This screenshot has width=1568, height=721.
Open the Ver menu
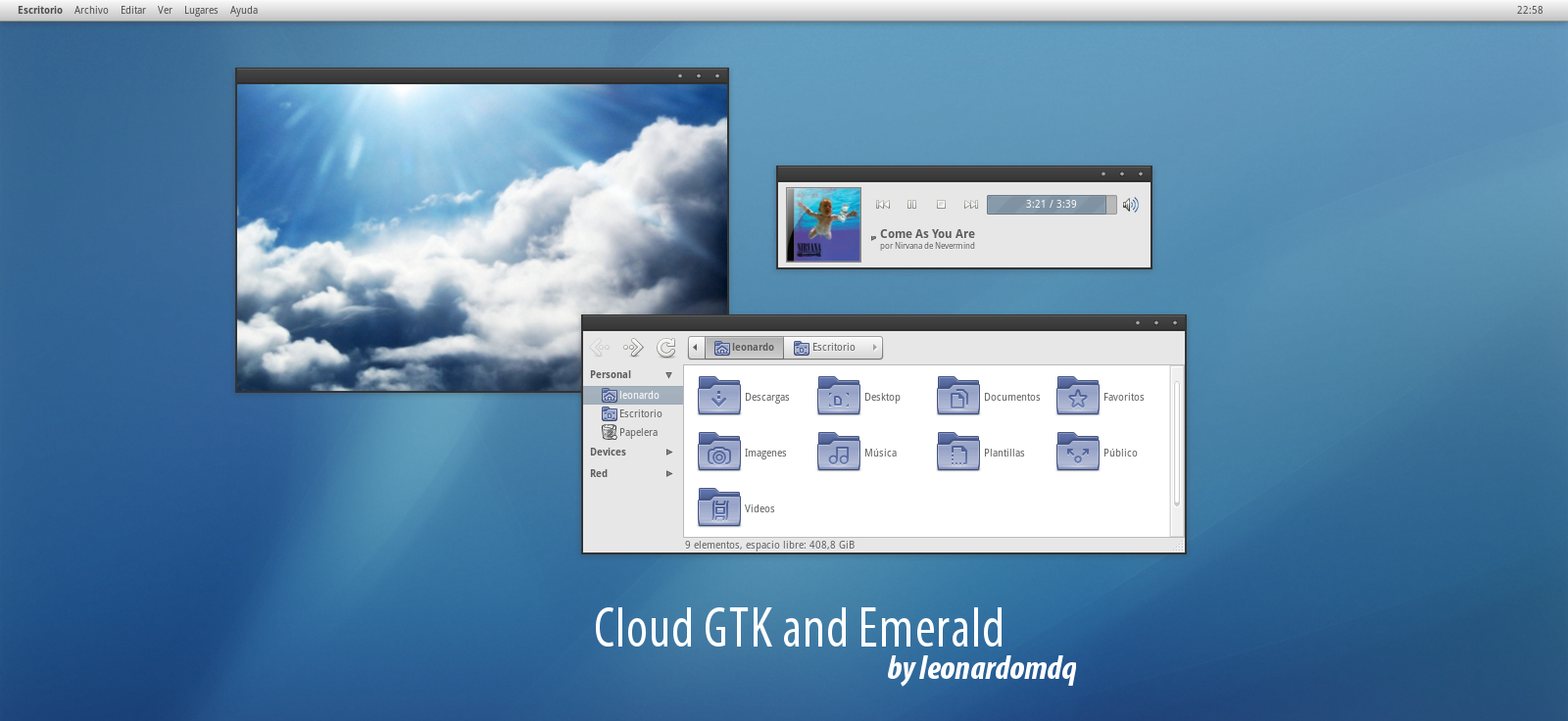click(165, 10)
